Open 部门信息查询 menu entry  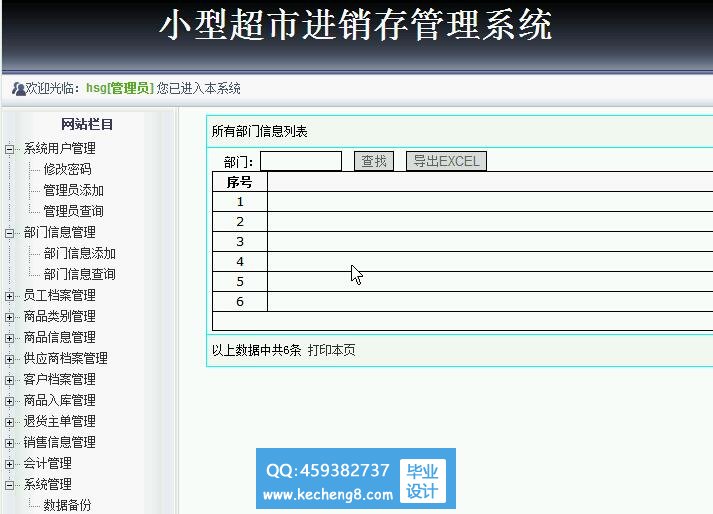(80, 274)
